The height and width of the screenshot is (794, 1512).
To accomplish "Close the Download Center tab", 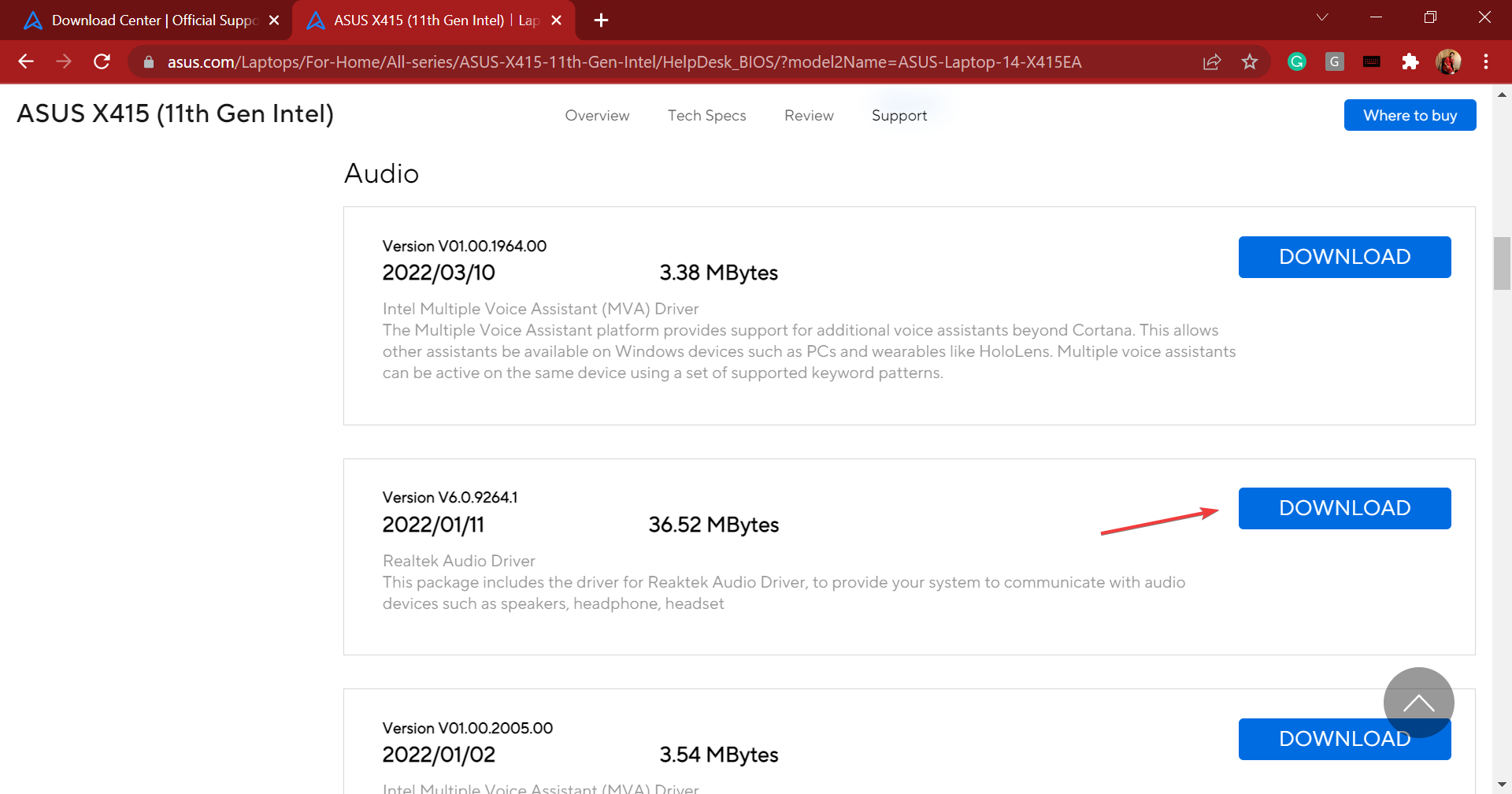I will [274, 20].
